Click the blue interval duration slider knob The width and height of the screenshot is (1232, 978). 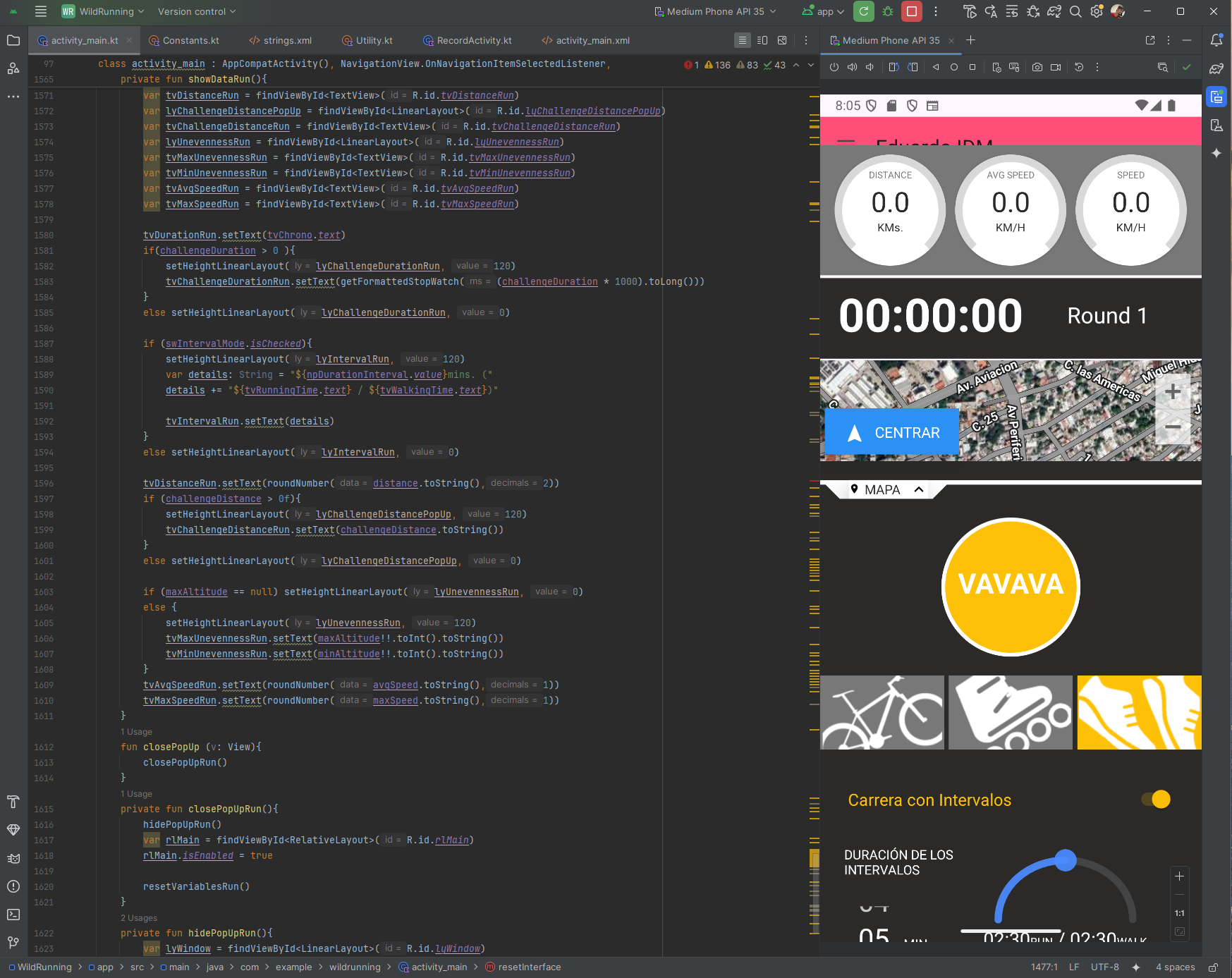click(1066, 860)
